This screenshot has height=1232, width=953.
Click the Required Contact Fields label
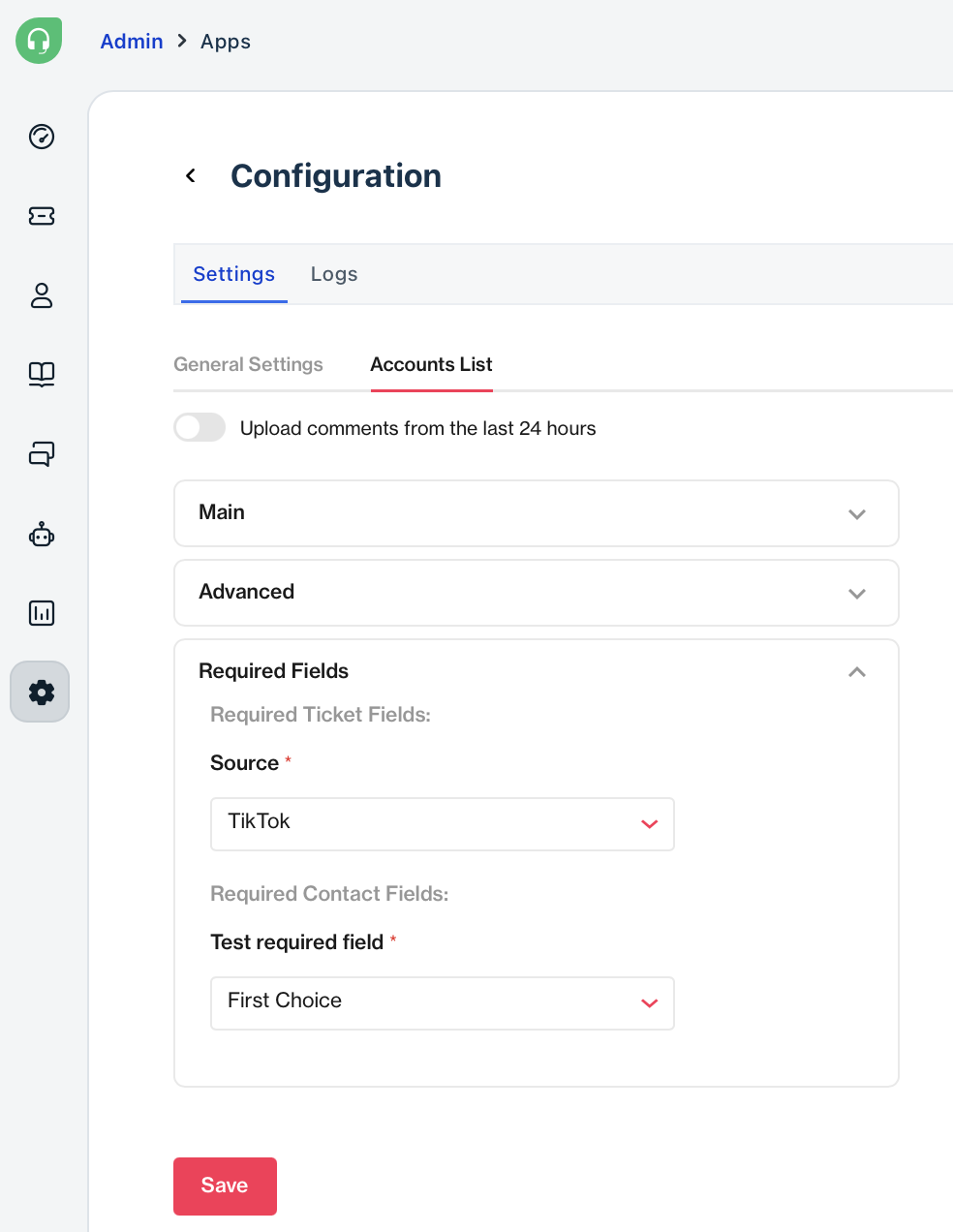coord(329,894)
